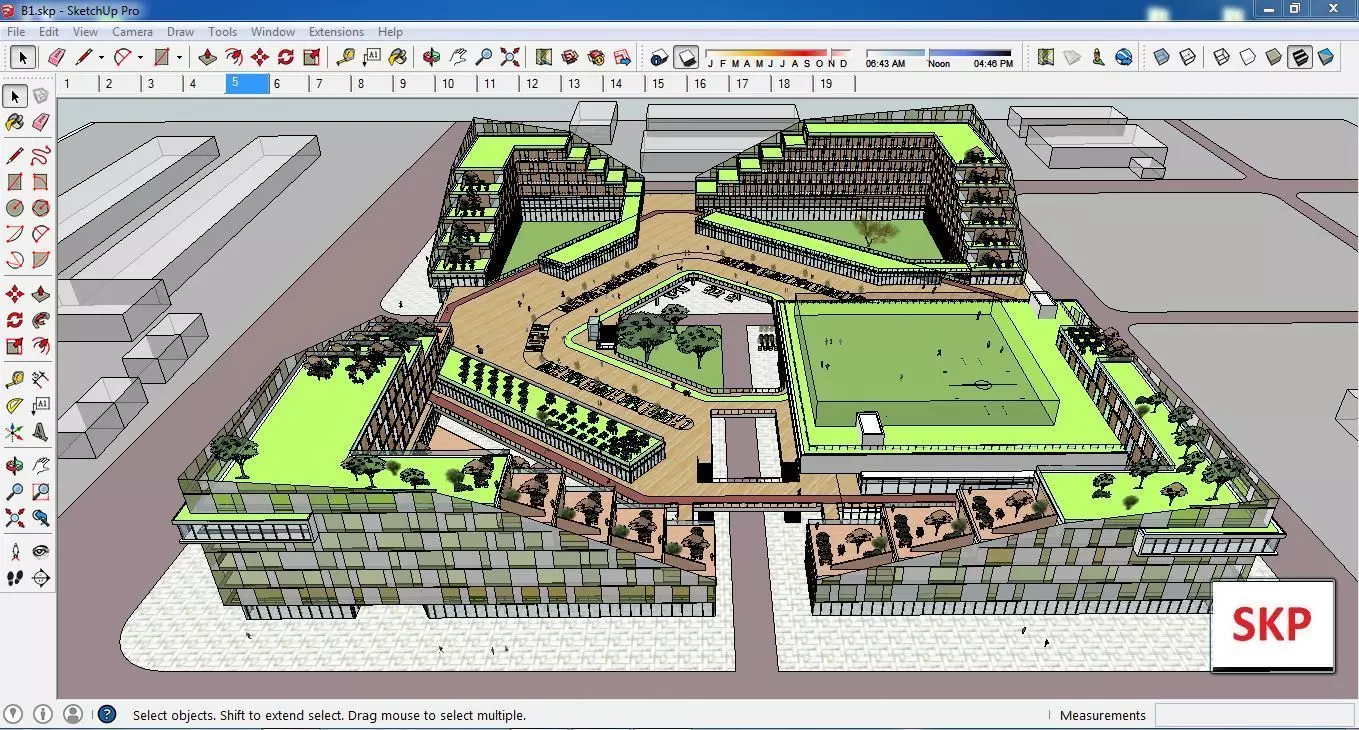Select the Freehand drawing tool

(x=40, y=155)
